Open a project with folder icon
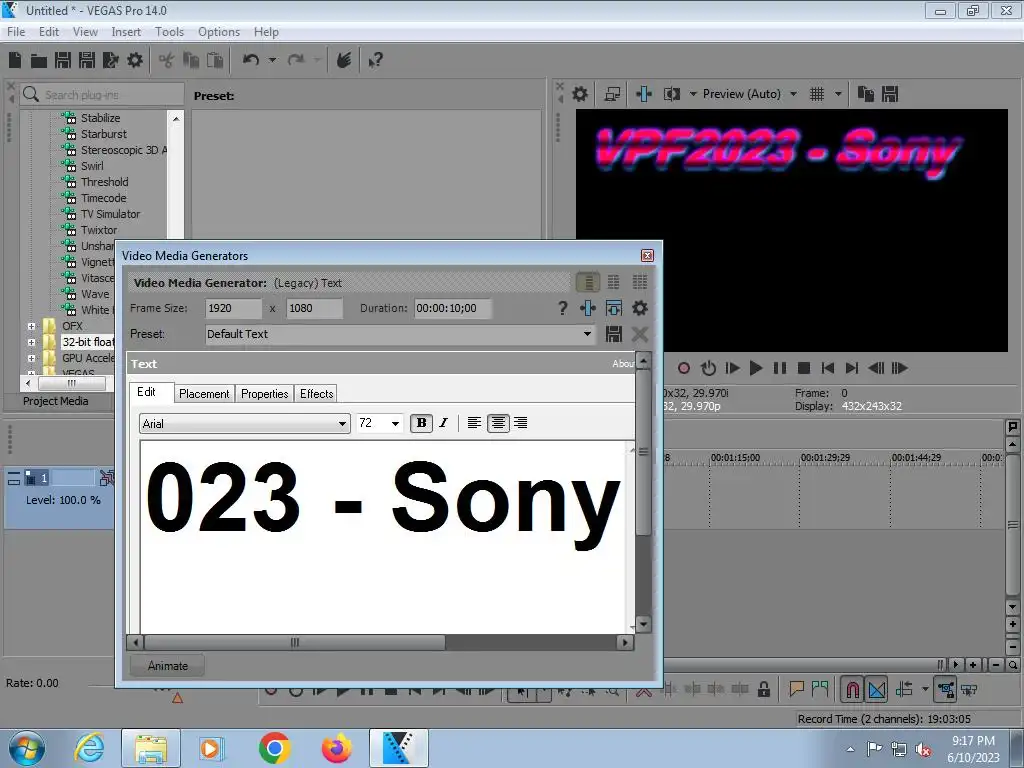The width and height of the screenshot is (1024, 768). tap(39, 61)
